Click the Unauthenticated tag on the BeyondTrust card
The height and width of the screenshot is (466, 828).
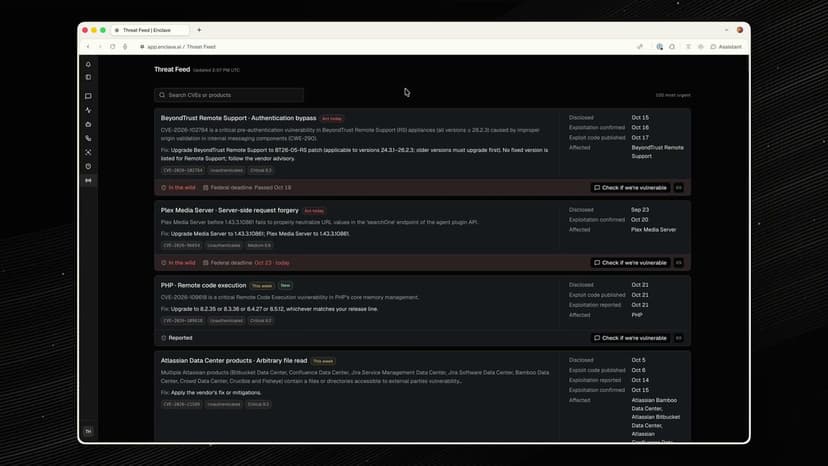tap(226, 171)
